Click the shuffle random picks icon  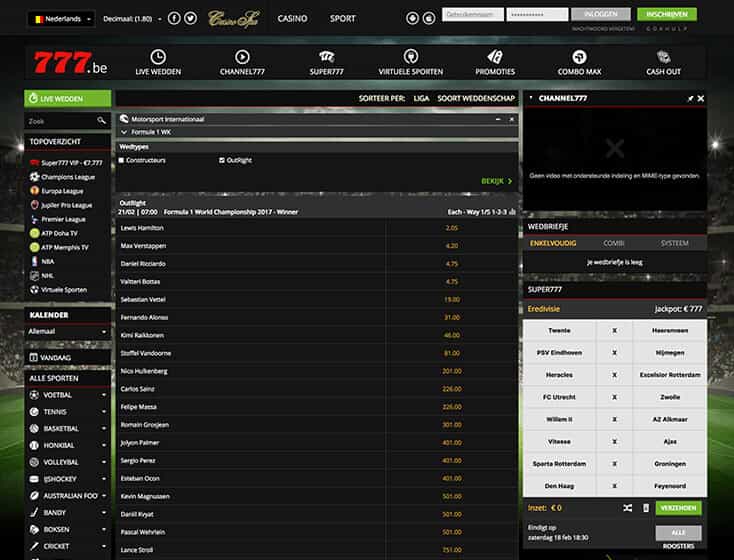pyautogui.click(x=628, y=508)
